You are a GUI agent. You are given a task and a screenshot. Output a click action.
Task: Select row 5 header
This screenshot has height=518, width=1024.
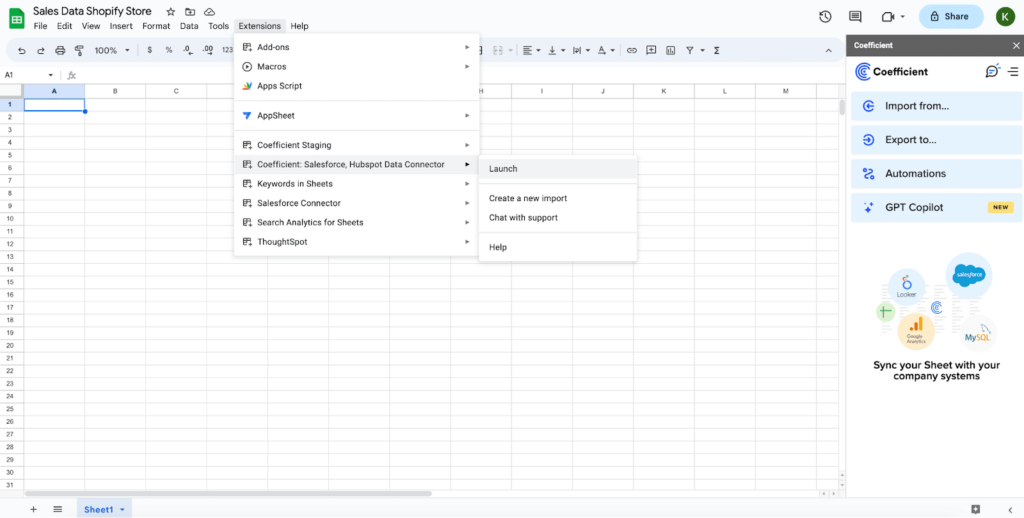coord(10,155)
